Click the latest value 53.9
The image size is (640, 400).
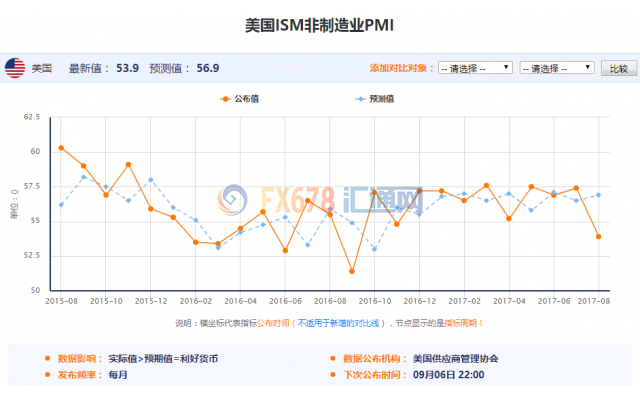pyautogui.click(x=127, y=68)
